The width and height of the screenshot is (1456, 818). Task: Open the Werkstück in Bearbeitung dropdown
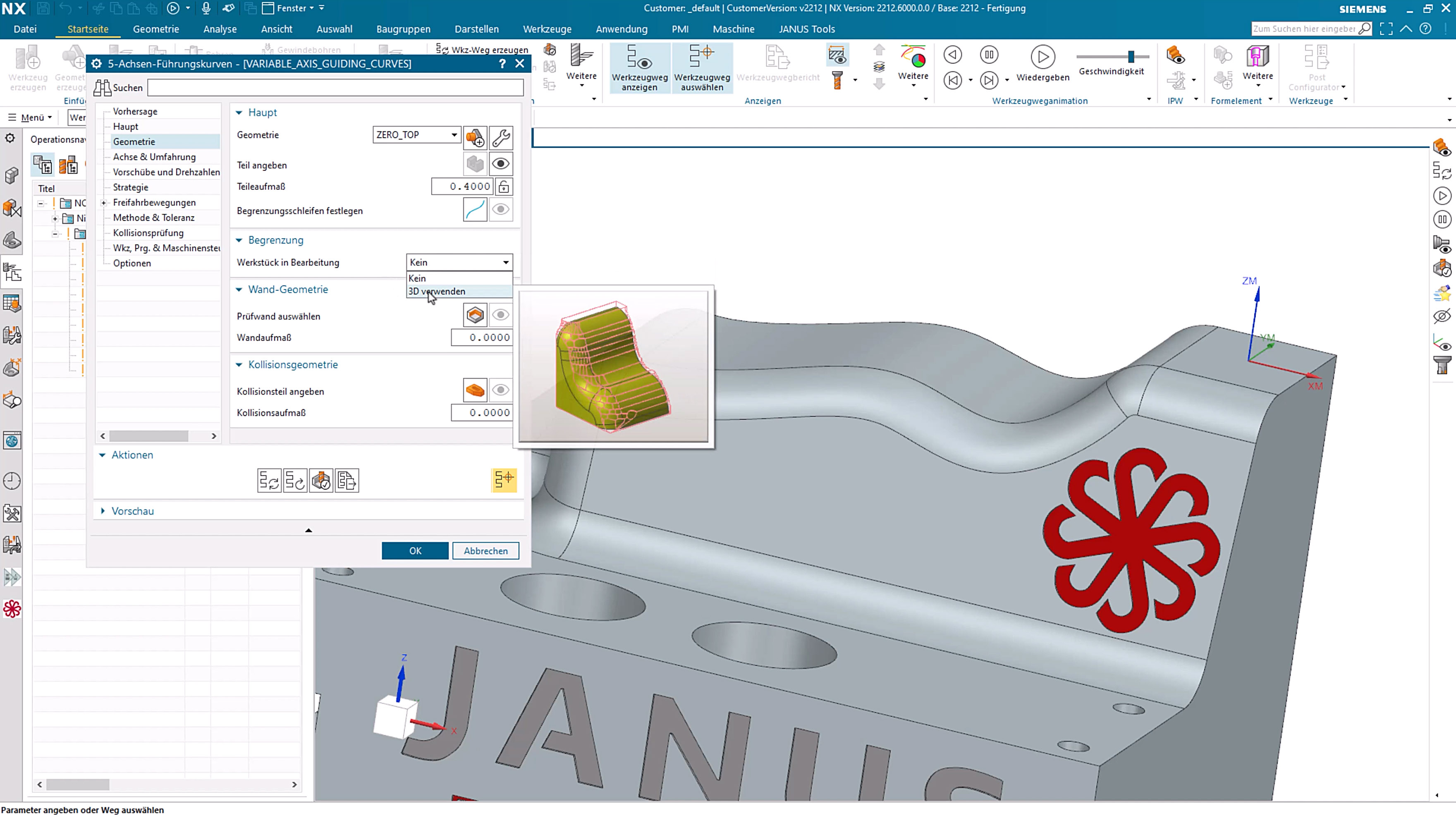coord(459,262)
